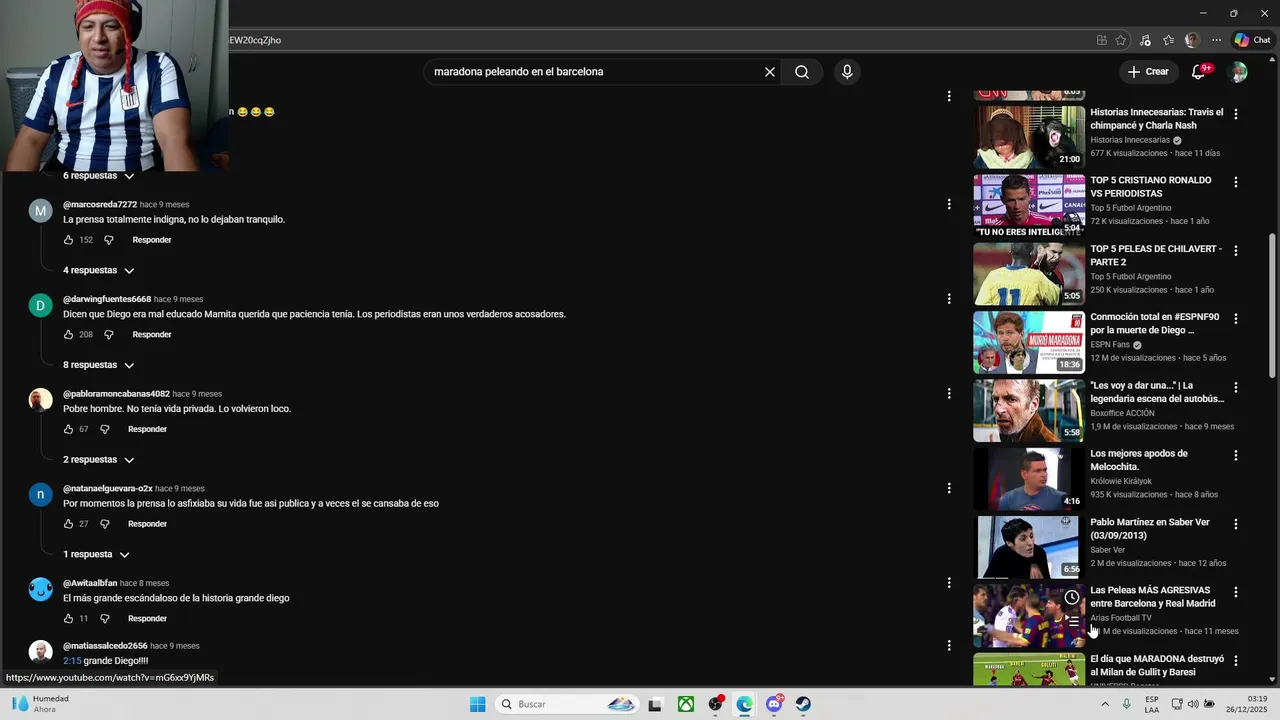The image size is (1280, 720).
Task: Add Las Peleas MÁS AGRESIVAS to queue
Action: 1071,621
